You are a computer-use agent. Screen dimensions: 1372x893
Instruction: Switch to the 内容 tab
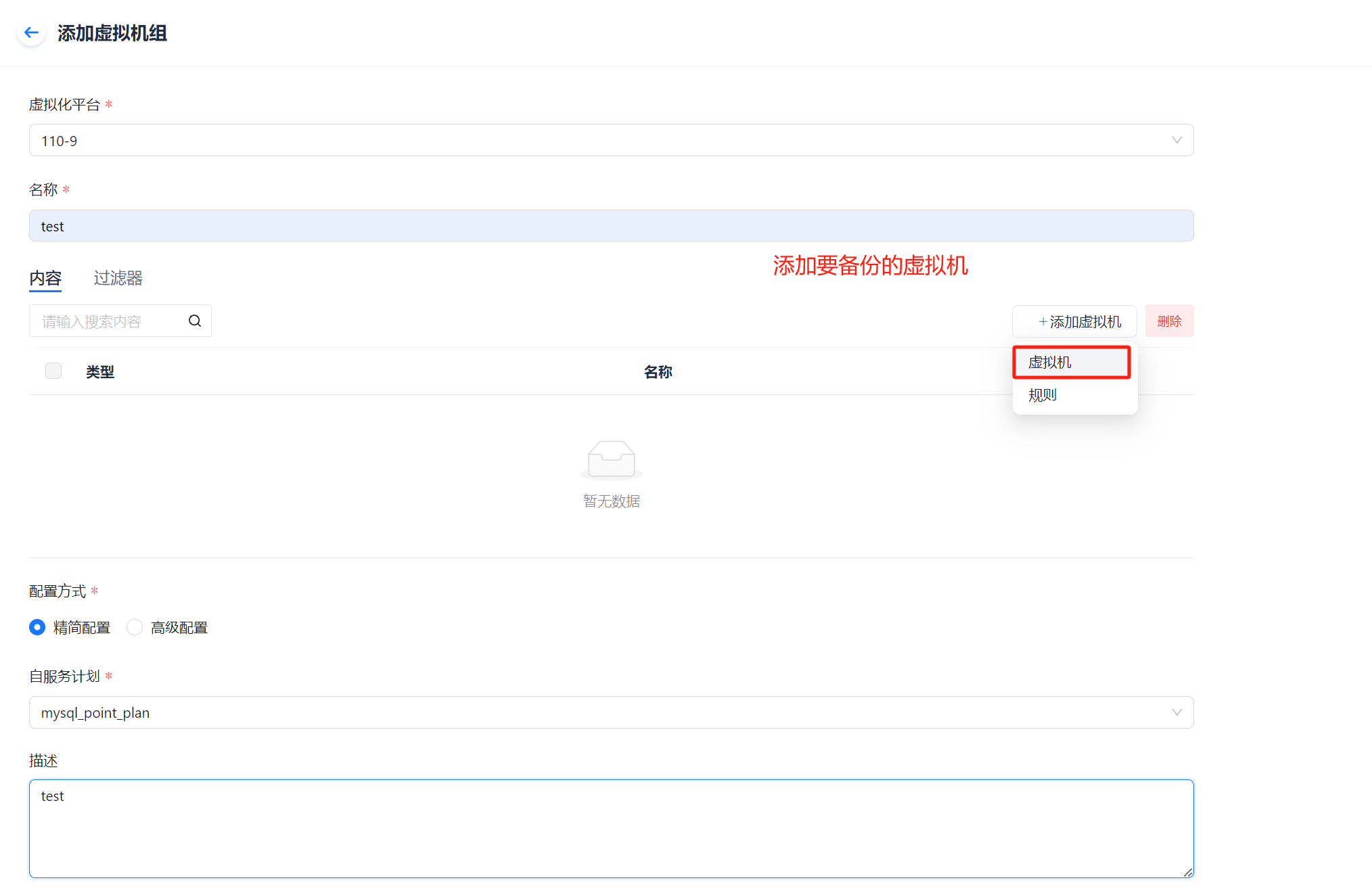pos(45,278)
